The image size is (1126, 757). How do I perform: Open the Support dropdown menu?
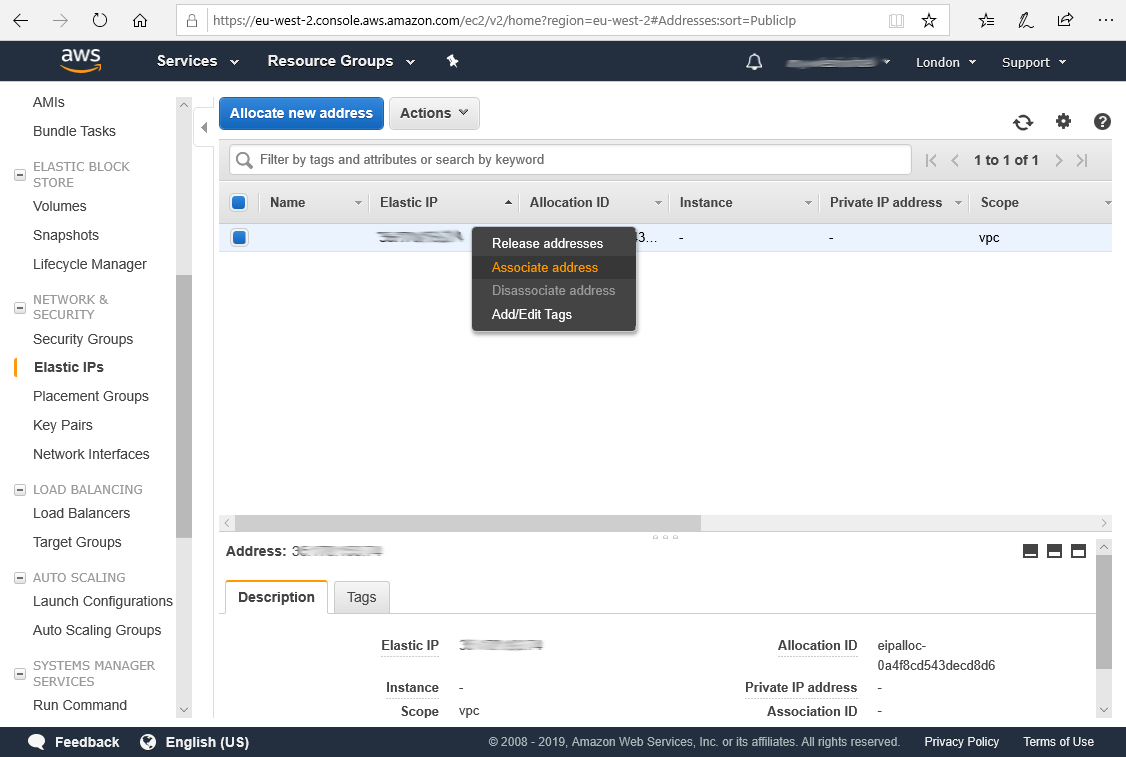click(1034, 62)
